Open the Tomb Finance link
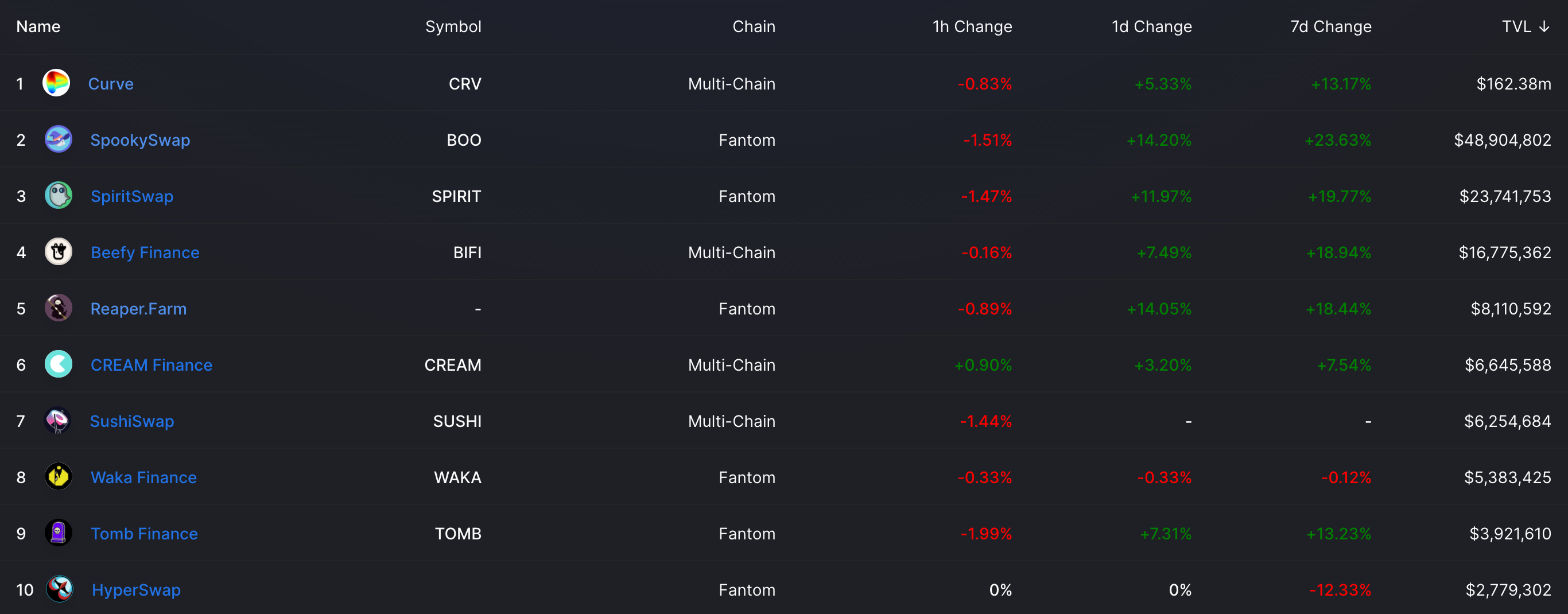Image resolution: width=1568 pixels, height=614 pixels. click(144, 534)
